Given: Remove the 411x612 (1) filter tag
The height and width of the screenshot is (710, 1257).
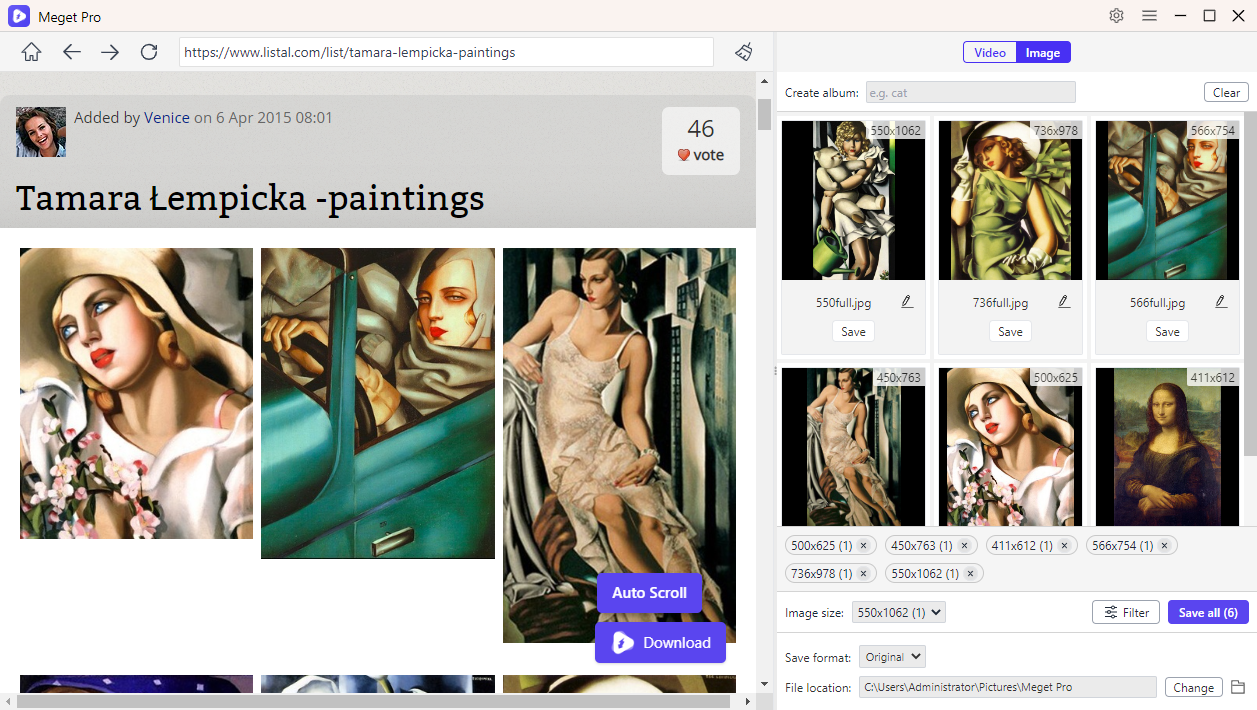Looking at the screenshot, I should 1064,545.
